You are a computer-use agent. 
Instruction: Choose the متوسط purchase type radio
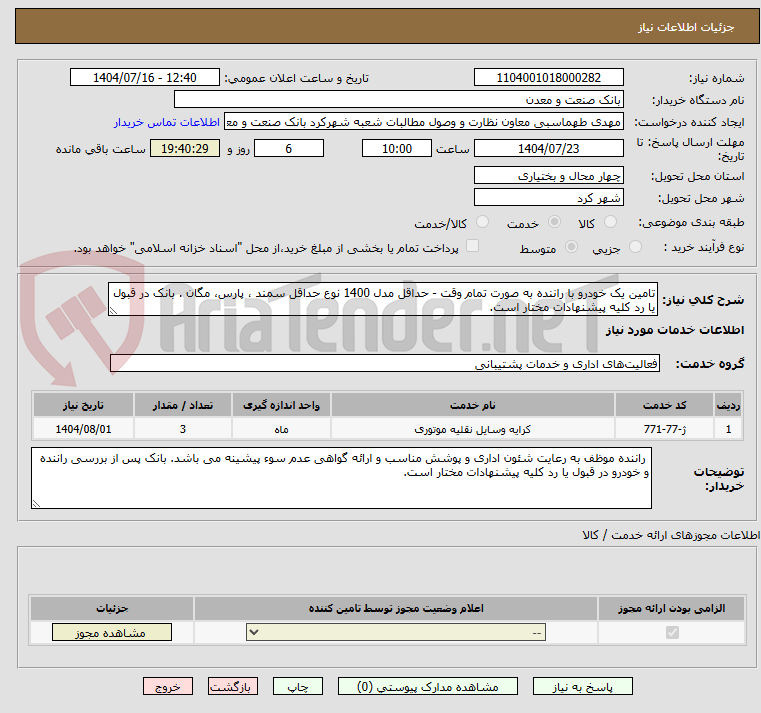point(571,247)
